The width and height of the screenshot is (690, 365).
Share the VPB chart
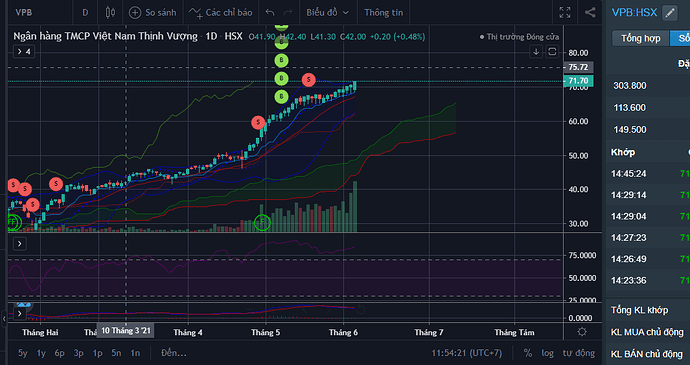point(590,12)
